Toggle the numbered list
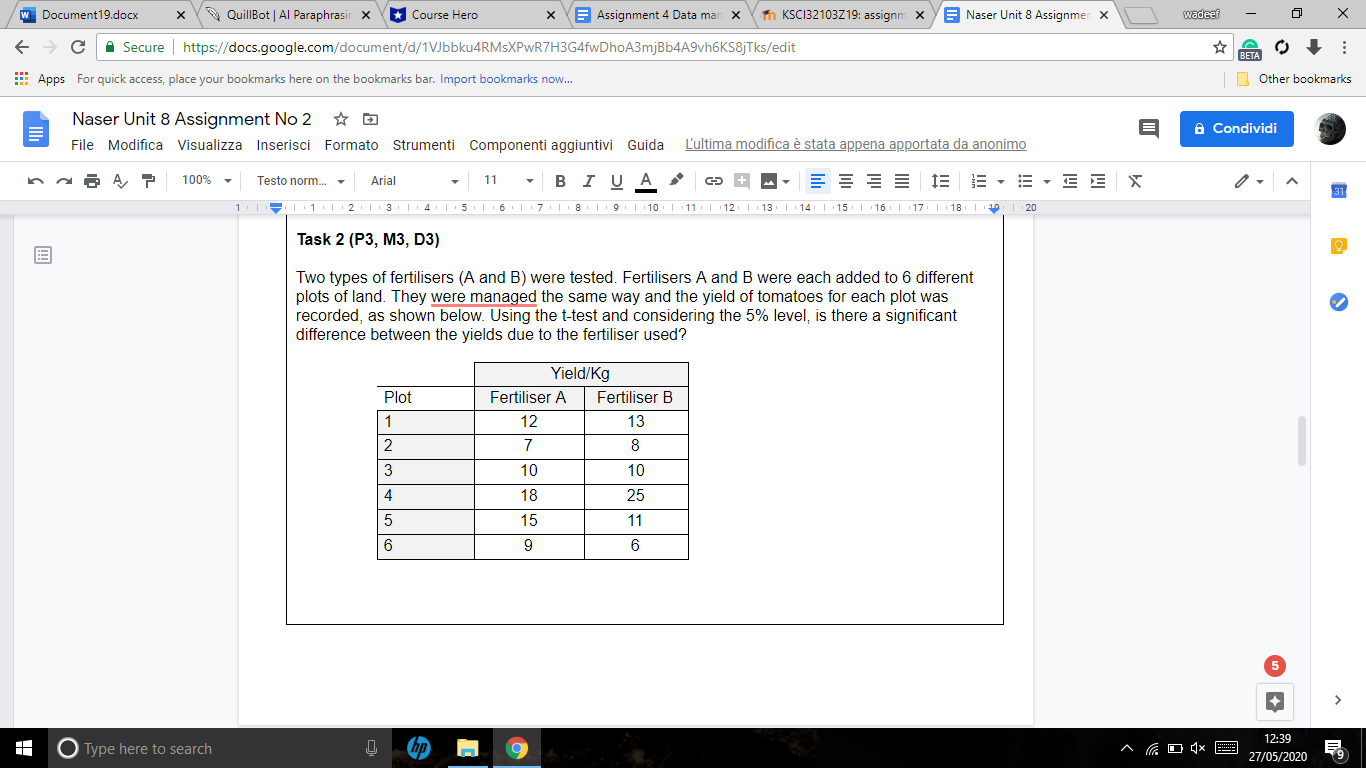The width and height of the screenshot is (1366, 768). pos(978,181)
